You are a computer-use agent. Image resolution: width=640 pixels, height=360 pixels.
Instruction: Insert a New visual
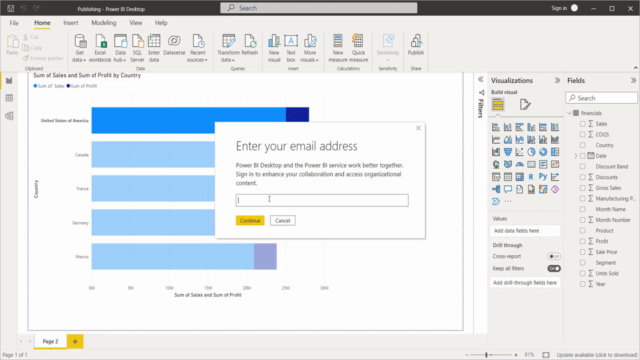click(x=274, y=48)
